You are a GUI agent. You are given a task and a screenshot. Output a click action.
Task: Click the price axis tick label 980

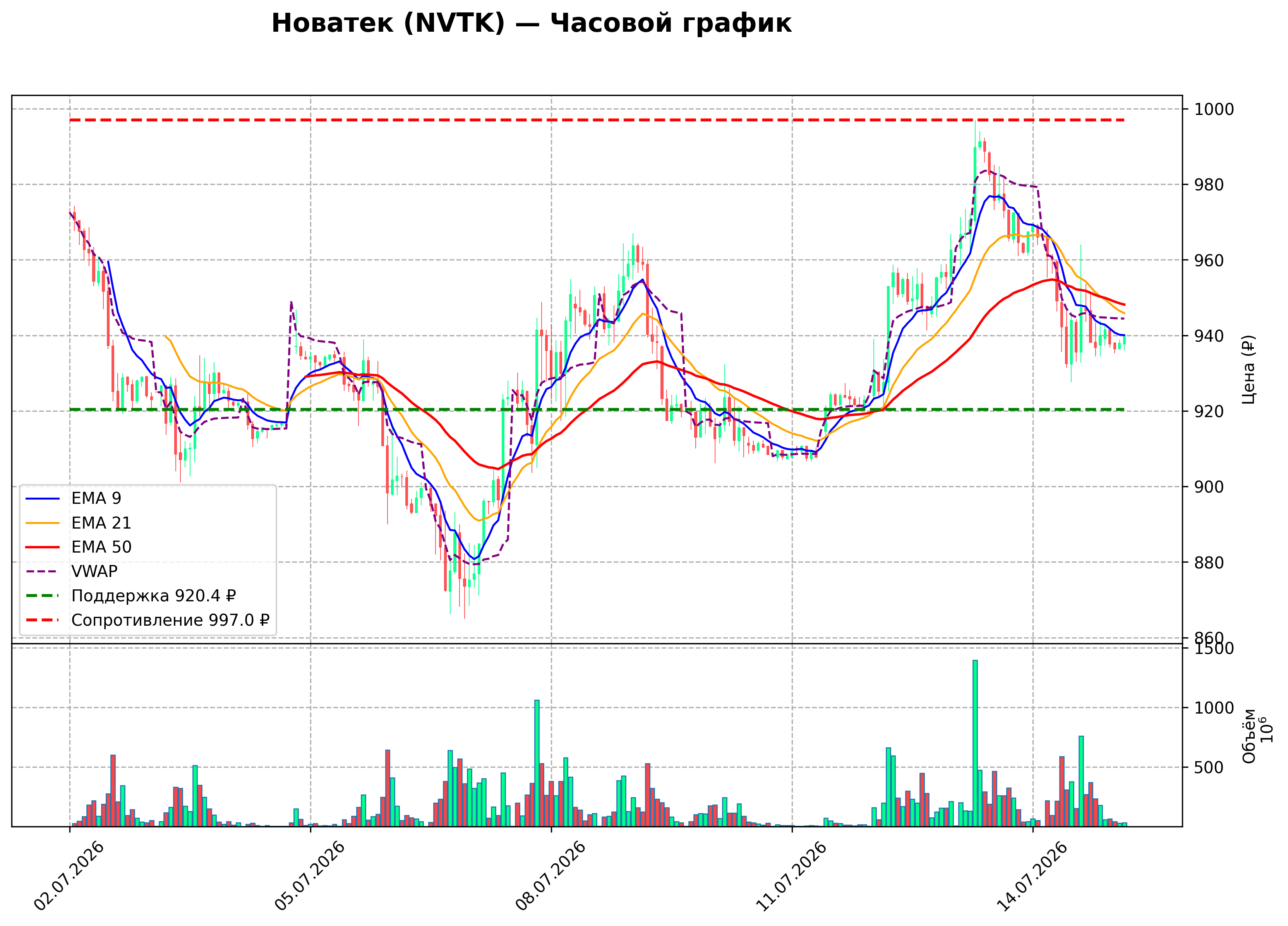tap(1209, 185)
